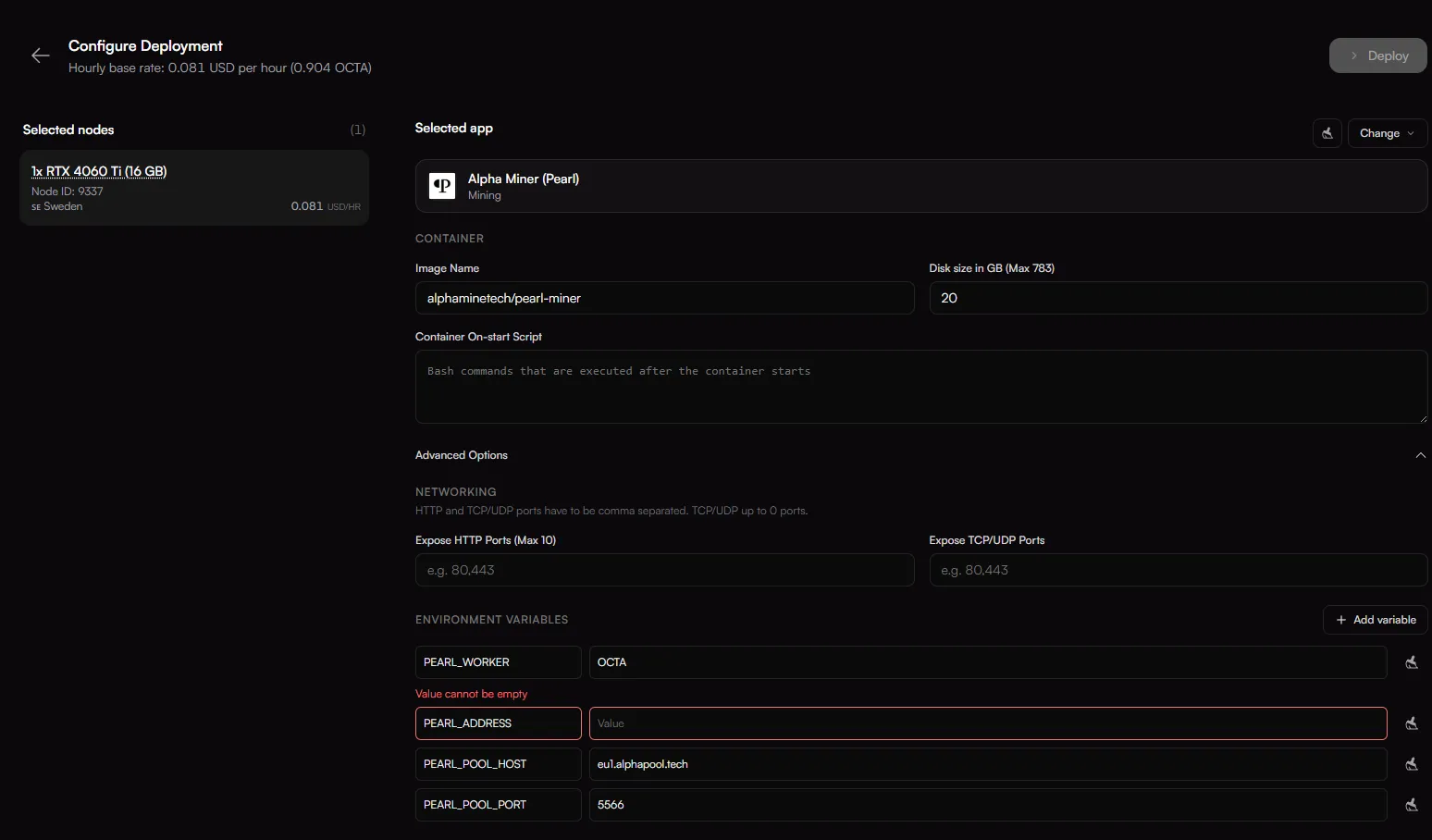This screenshot has height=840, width=1432.
Task: Click the 'Hourly base rate' text
Action: coord(220,68)
